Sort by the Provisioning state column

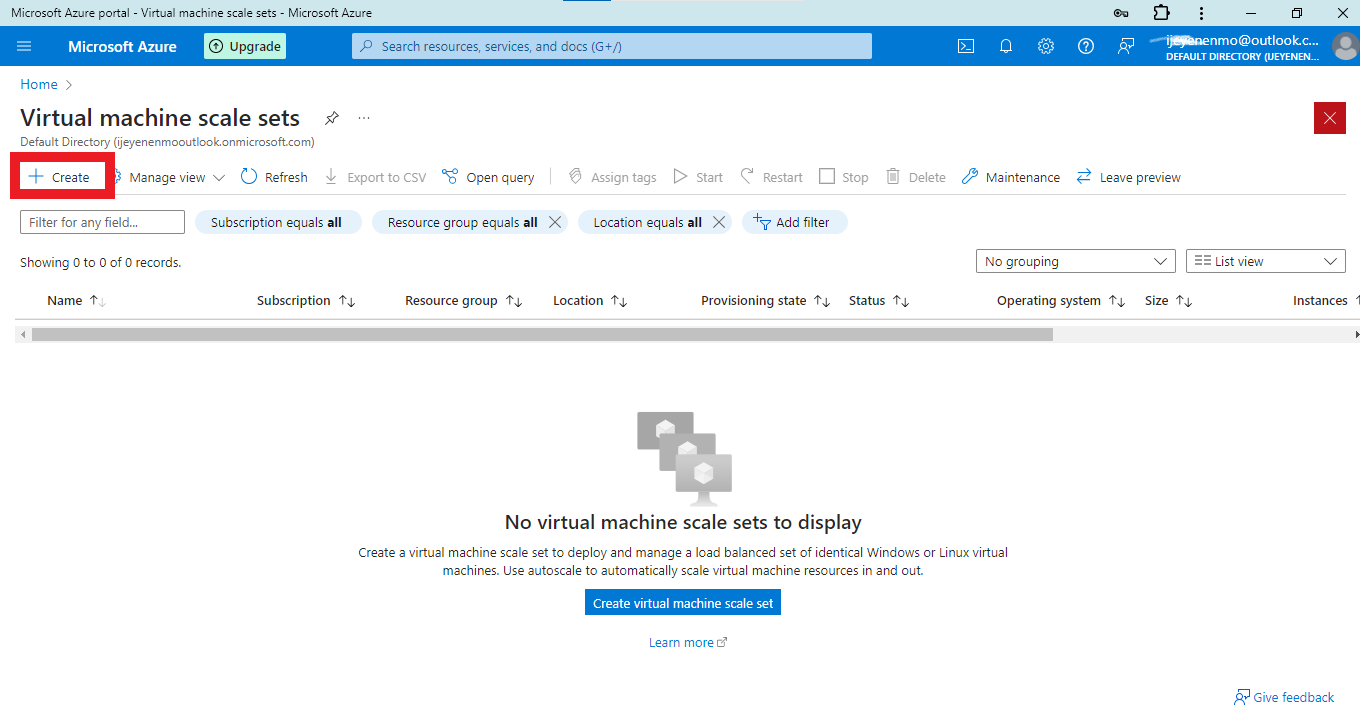pos(765,300)
